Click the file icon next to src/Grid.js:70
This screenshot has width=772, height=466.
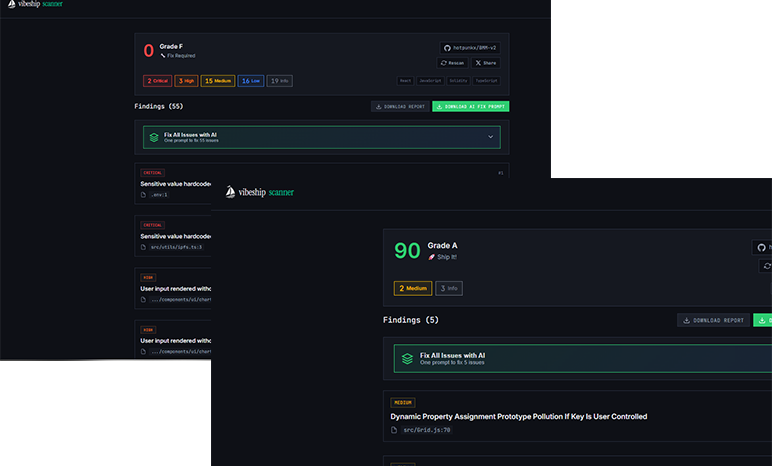coord(394,430)
